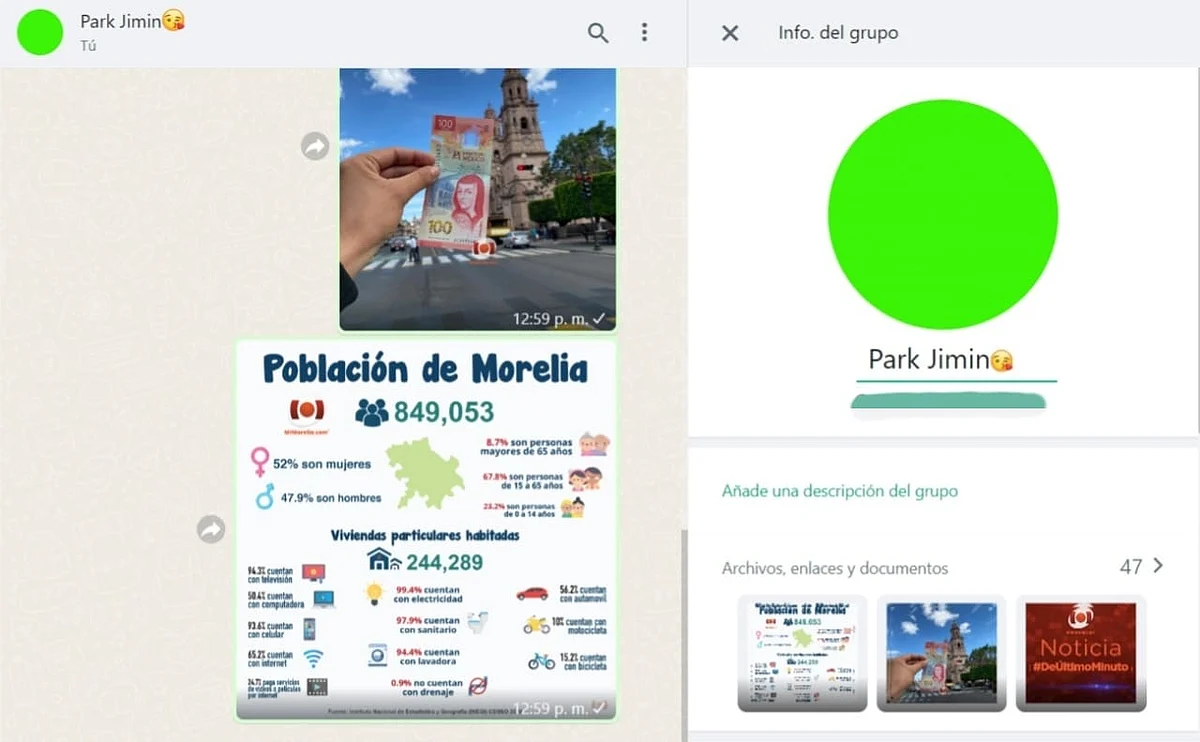Open the Población de Morelia infographic image
Screen dimensions: 1200x742
426,530
